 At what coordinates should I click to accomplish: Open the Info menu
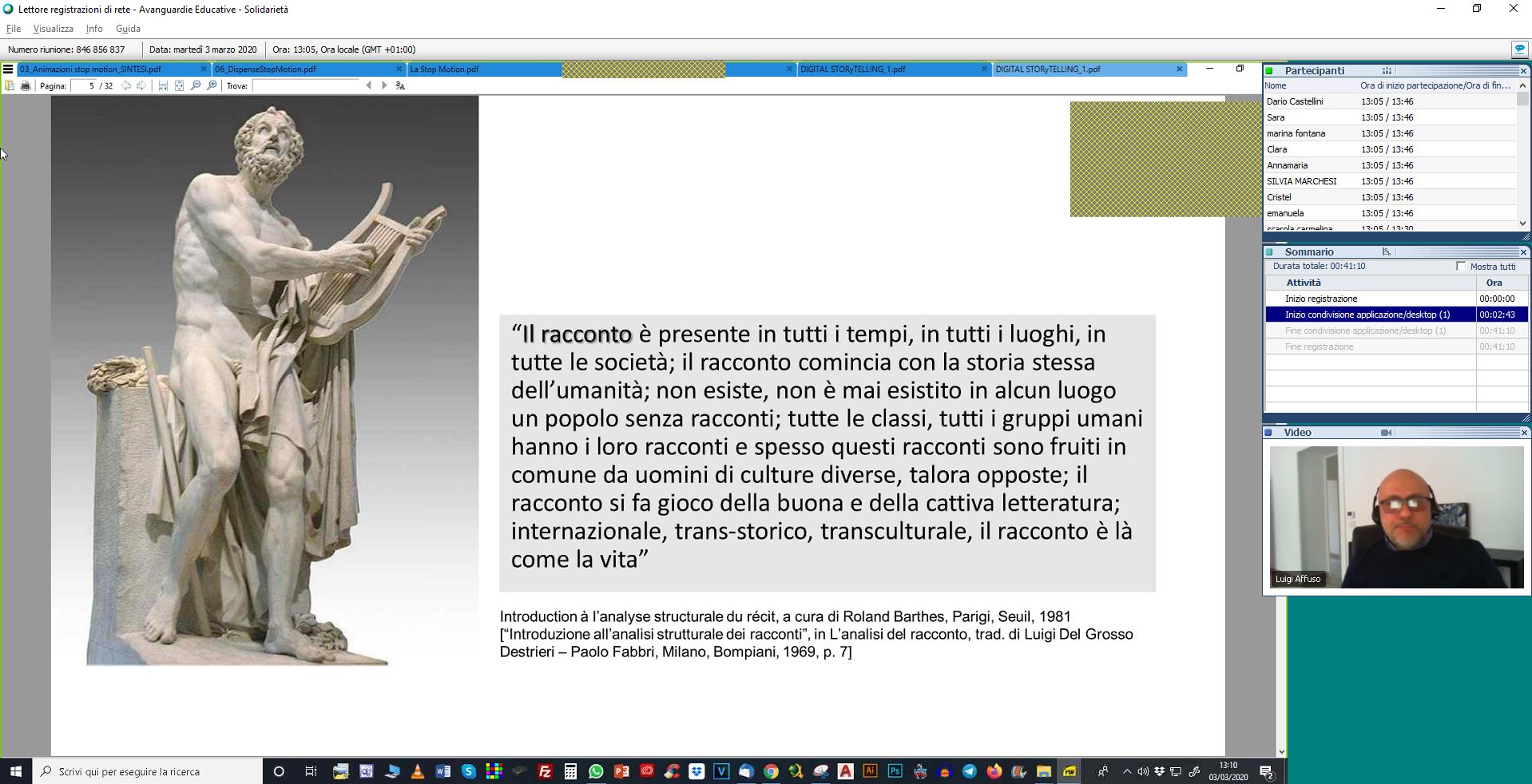94,29
